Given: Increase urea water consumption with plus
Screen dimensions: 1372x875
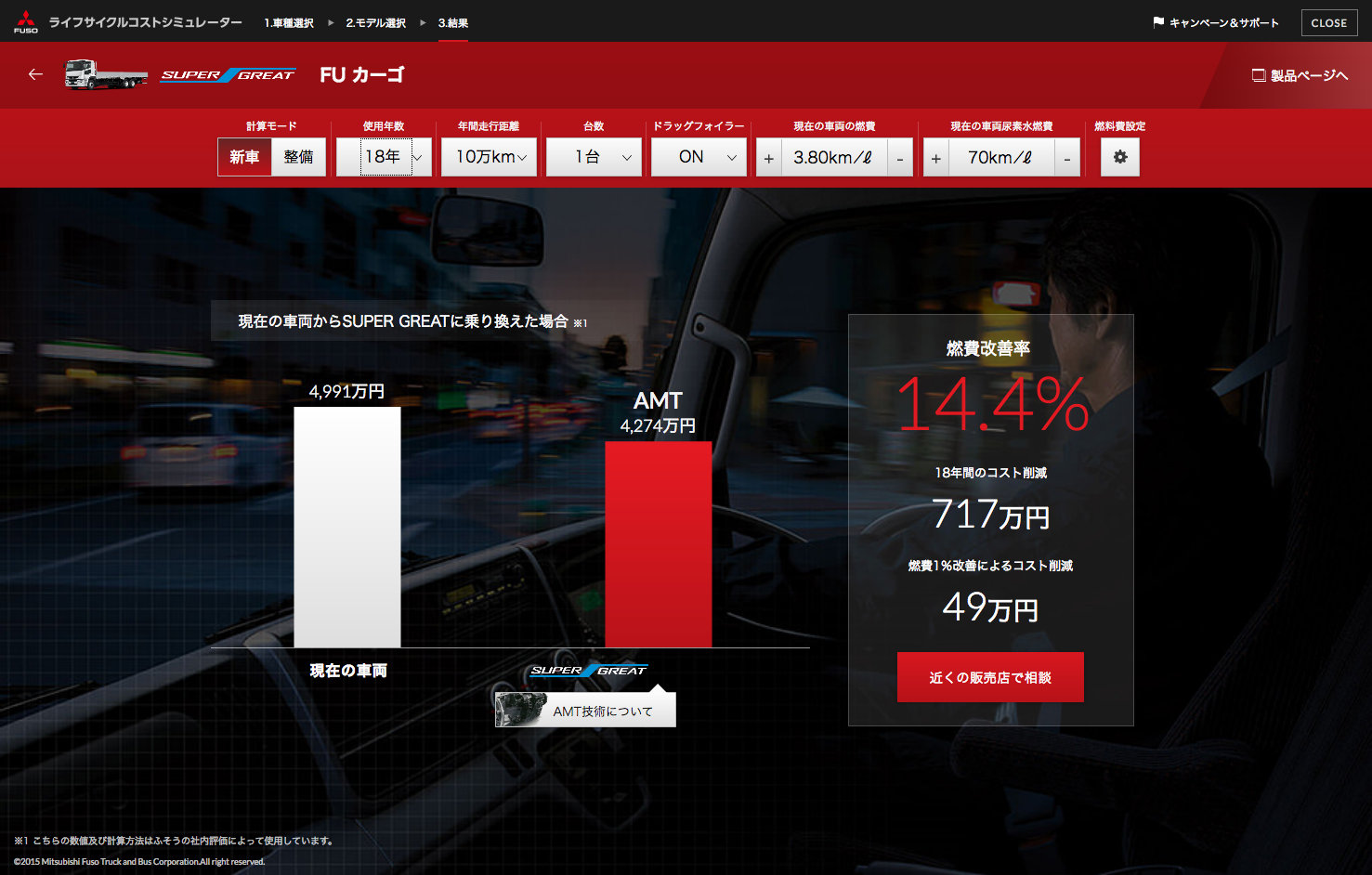Looking at the screenshot, I should coord(936,158).
